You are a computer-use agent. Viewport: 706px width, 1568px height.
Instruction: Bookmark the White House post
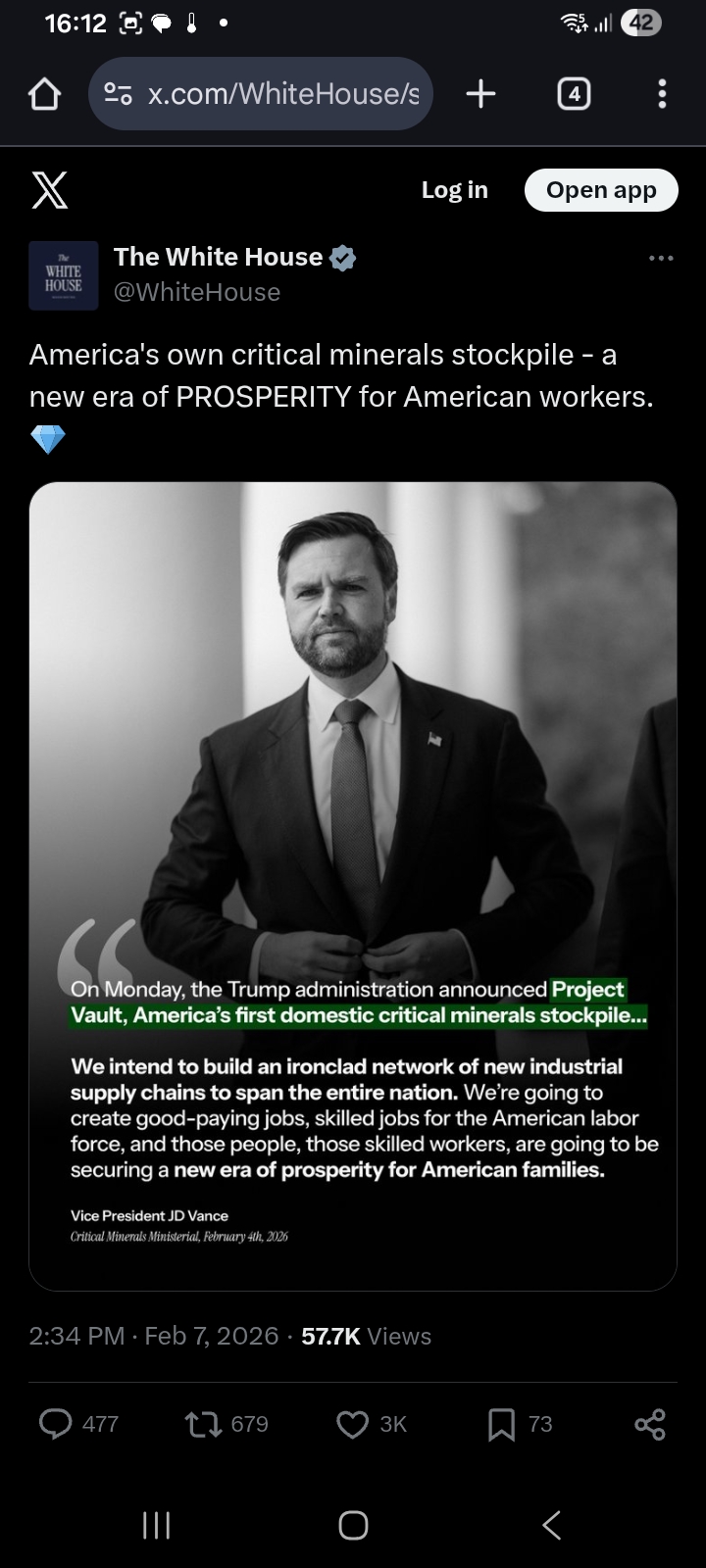point(501,1423)
